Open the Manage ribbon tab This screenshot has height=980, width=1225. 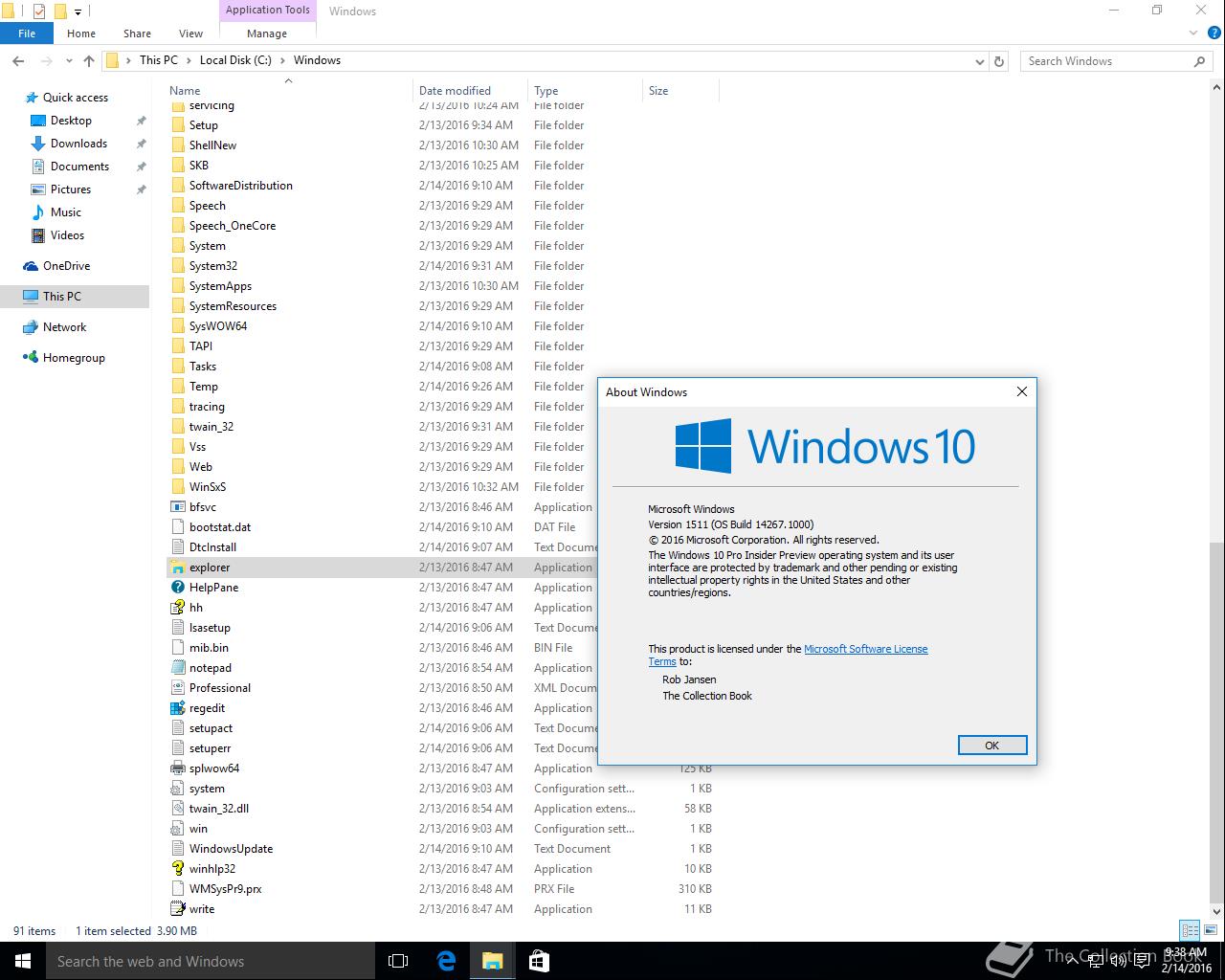267,33
